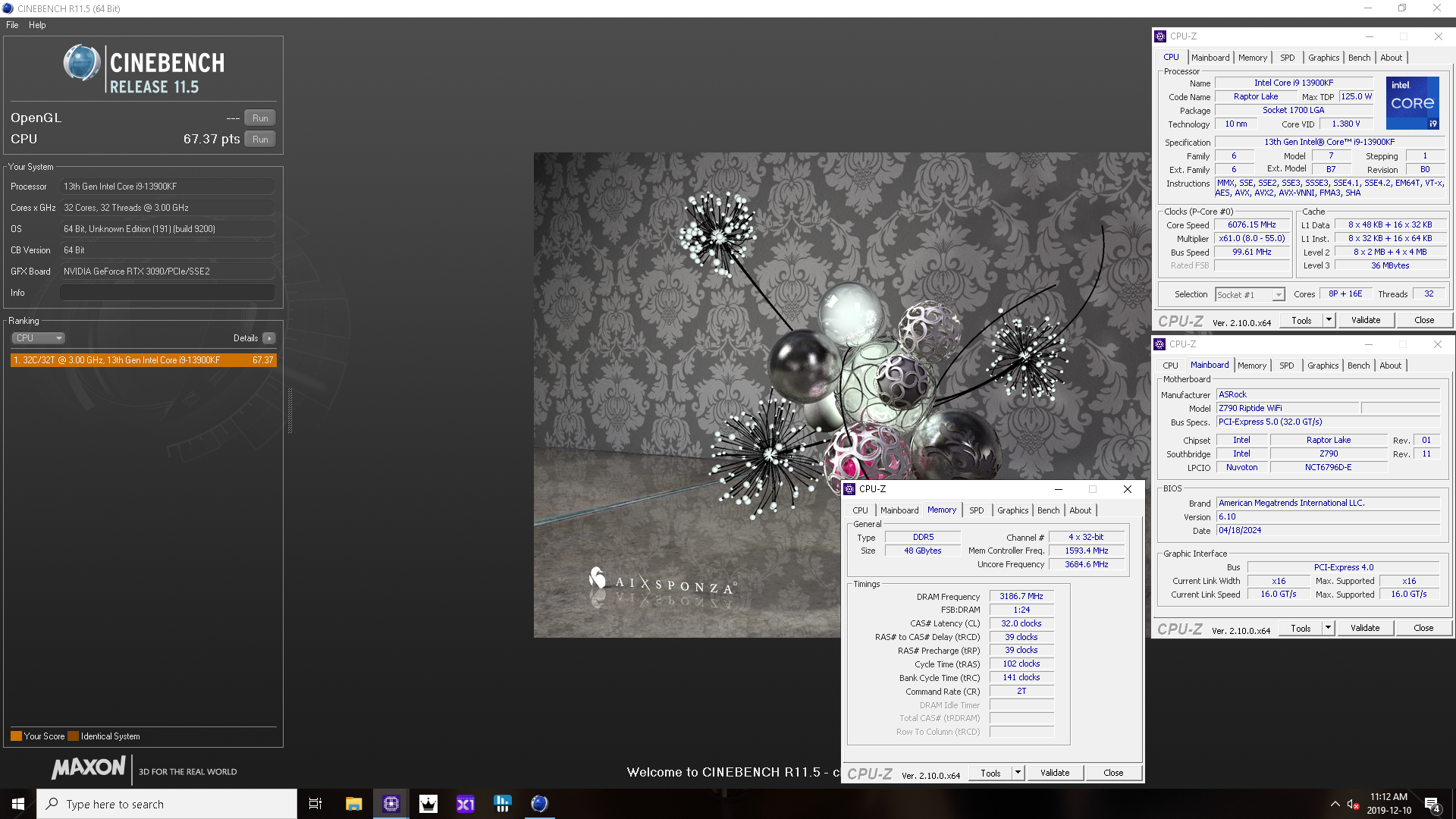Click CPU-Z icon in Memory window titlebar
1456x819 pixels.
pos(850,489)
